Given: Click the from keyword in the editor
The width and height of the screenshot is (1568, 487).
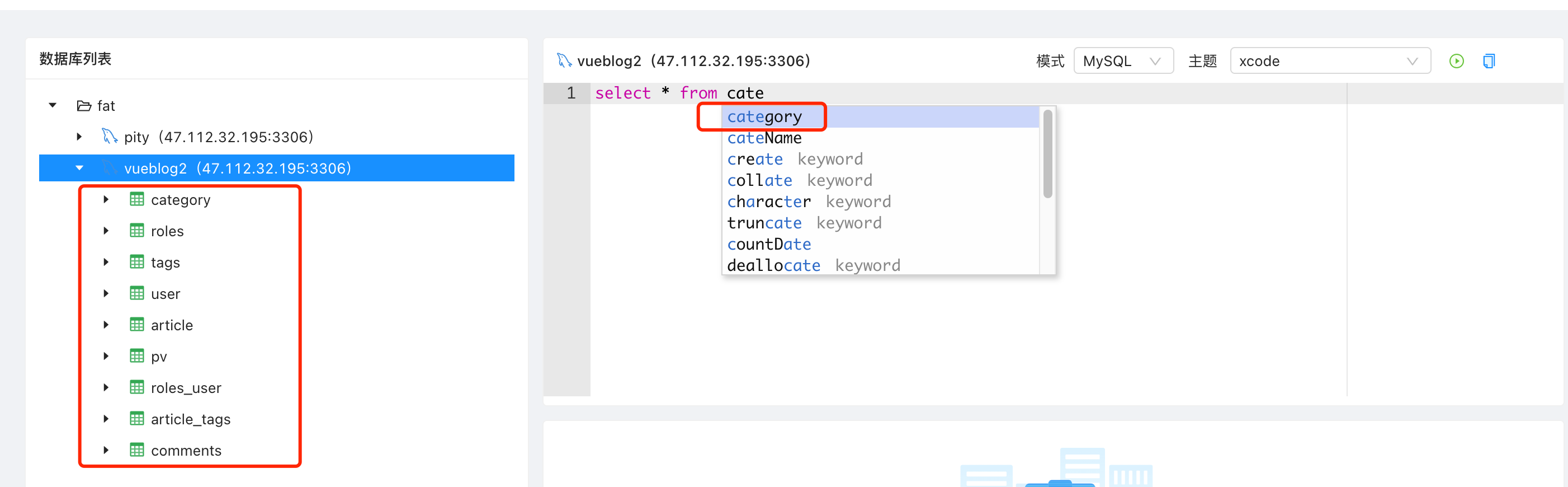Looking at the screenshot, I should [x=698, y=93].
